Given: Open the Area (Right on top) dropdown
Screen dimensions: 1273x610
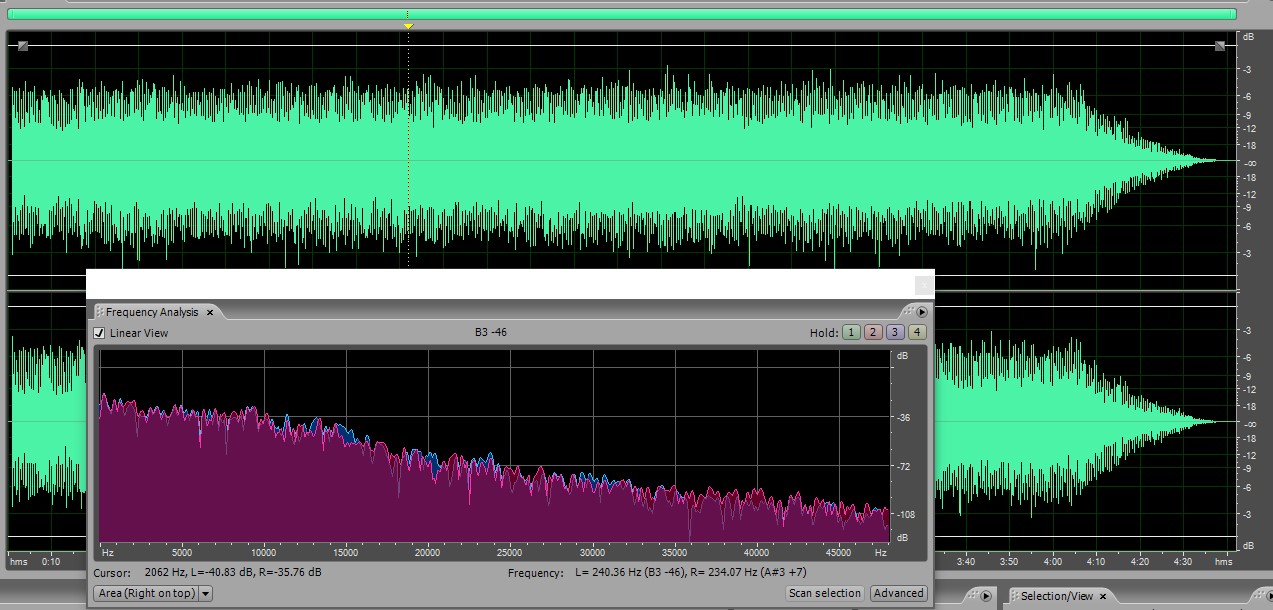Looking at the screenshot, I should click(x=146, y=593).
